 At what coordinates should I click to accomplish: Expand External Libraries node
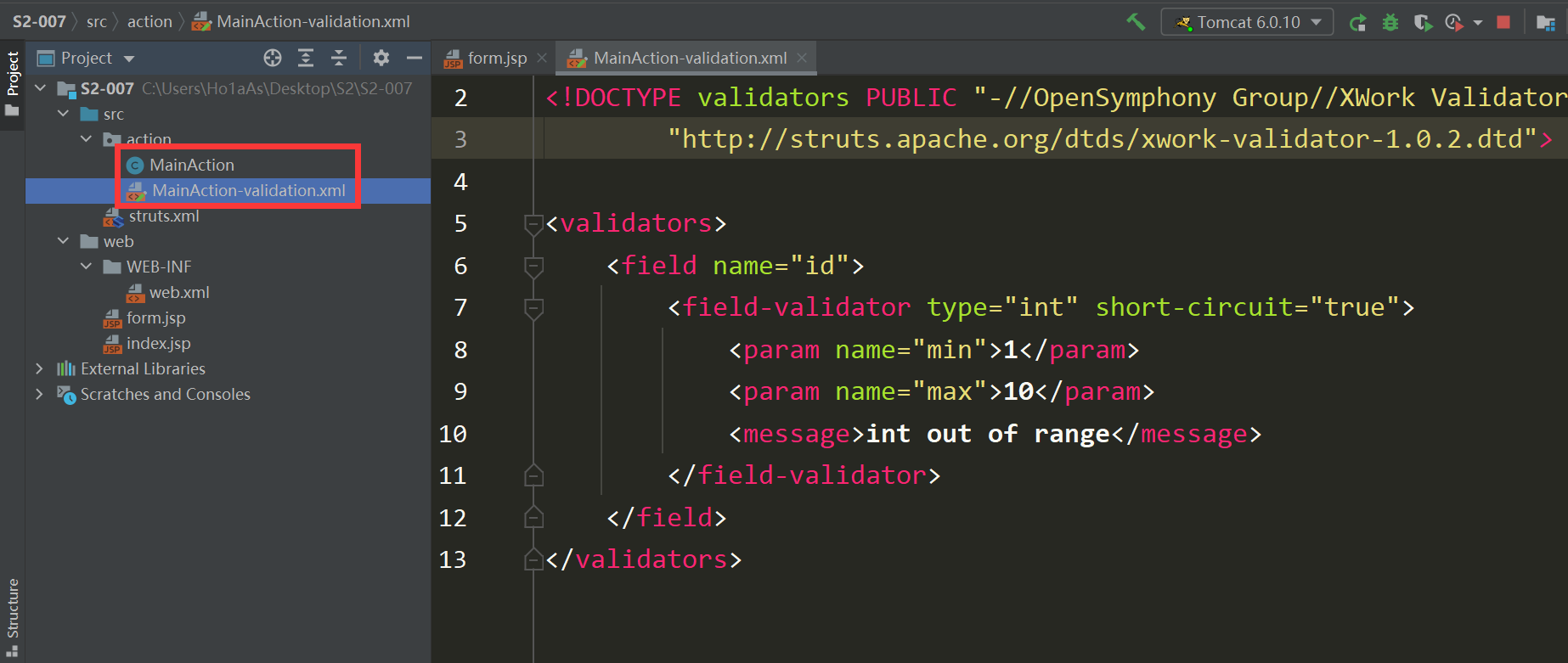(x=40, y=368)
